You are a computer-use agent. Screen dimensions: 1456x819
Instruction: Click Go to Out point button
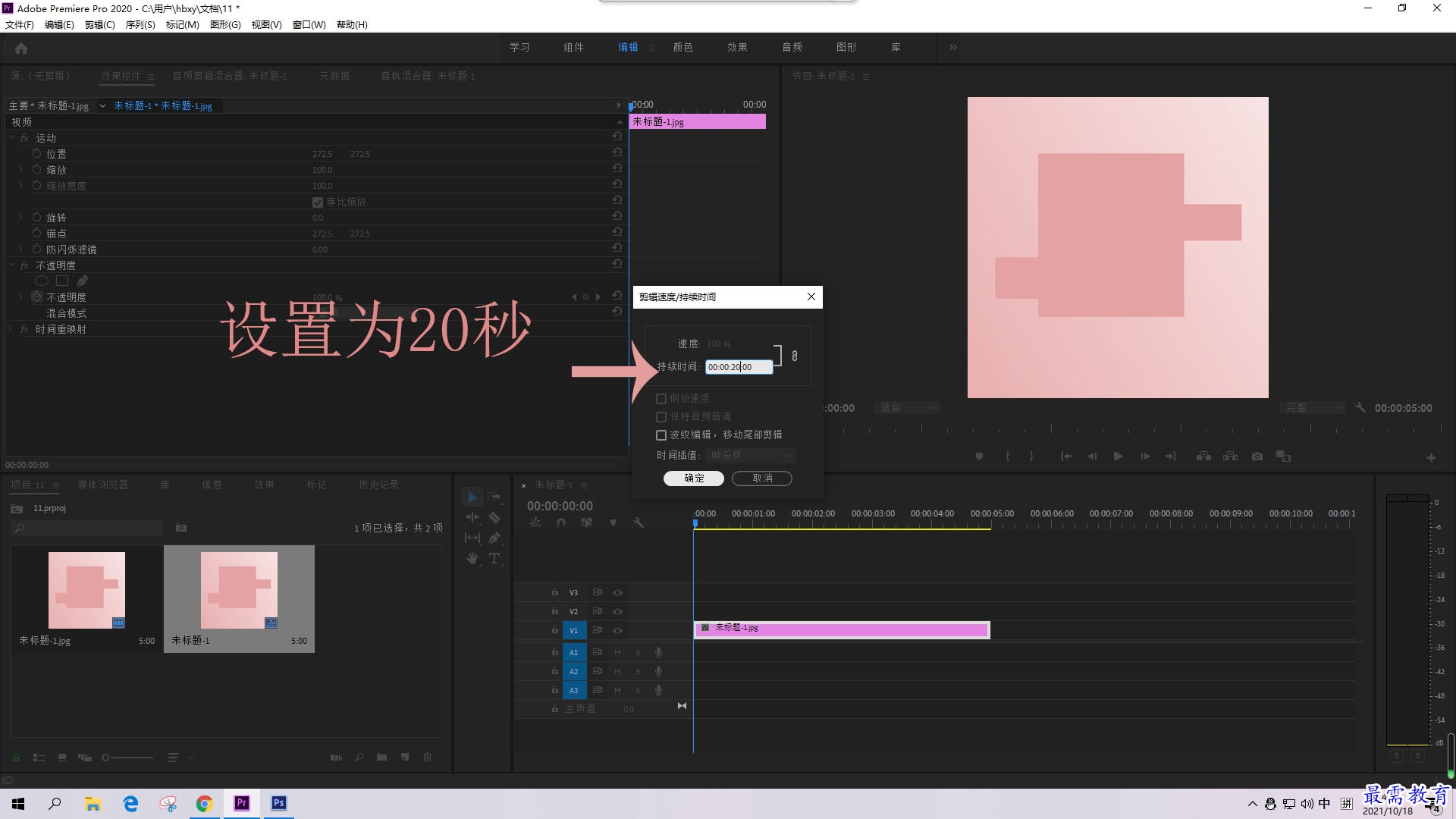click(x=1171, y=457)
